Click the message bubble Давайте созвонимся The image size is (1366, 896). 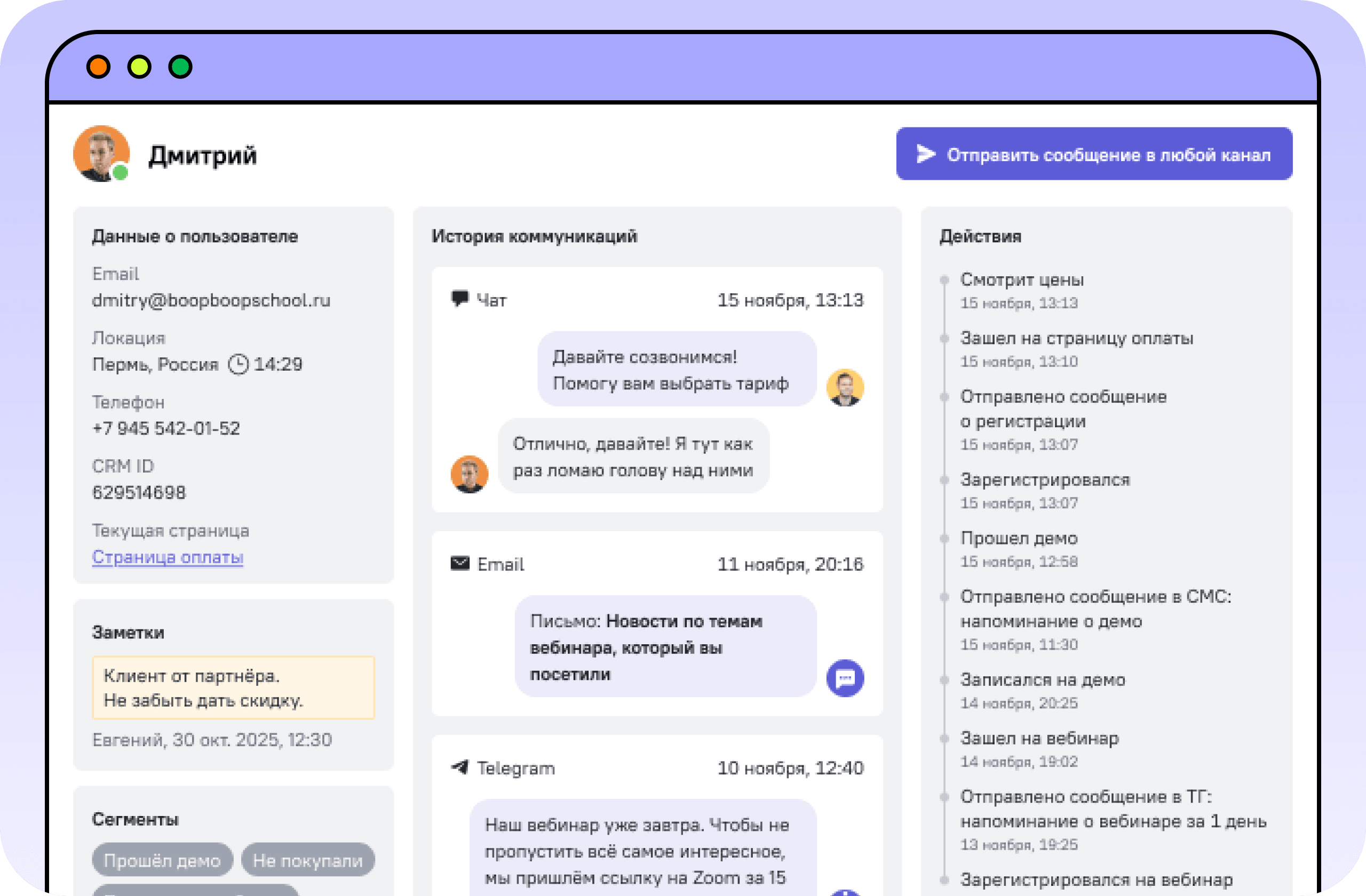point(677,369)
